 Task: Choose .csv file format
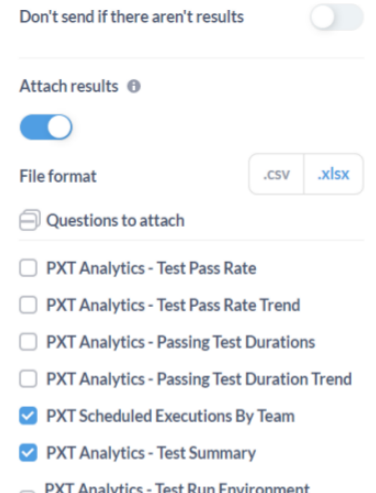pyautogui.click(x=276, y=174)
